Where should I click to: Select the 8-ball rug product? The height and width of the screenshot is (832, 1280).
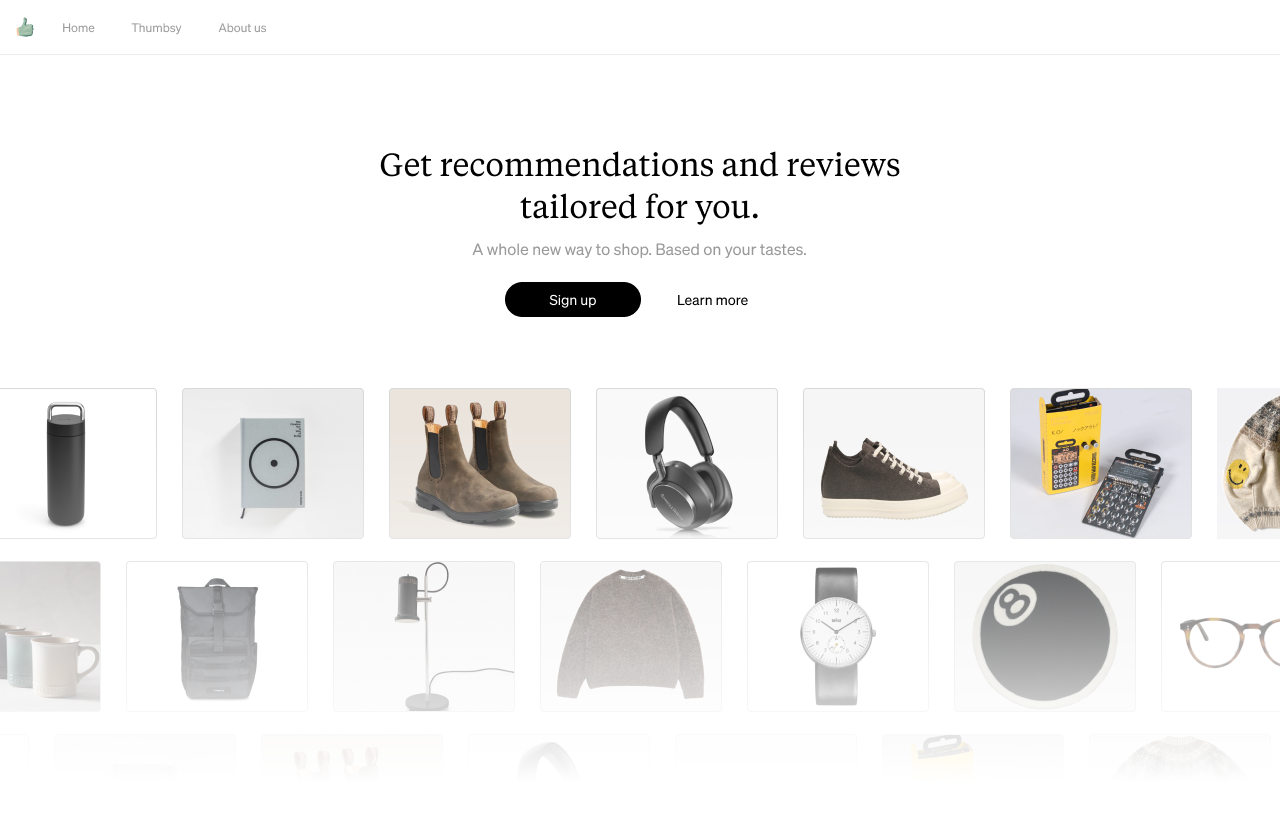pyautogui.click(x=1045, y=637)
